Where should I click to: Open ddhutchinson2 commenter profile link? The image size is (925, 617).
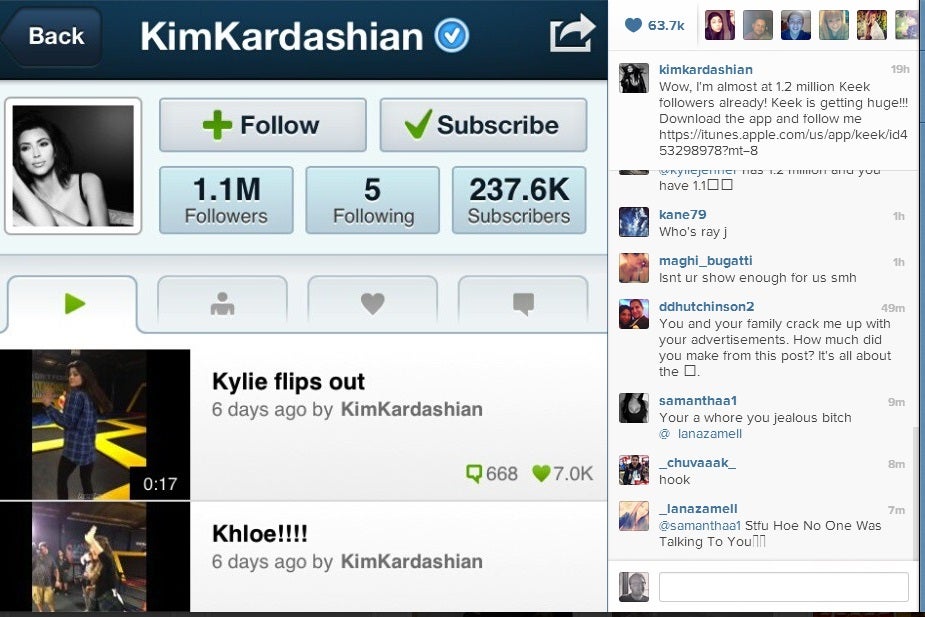tap(706, 307)
